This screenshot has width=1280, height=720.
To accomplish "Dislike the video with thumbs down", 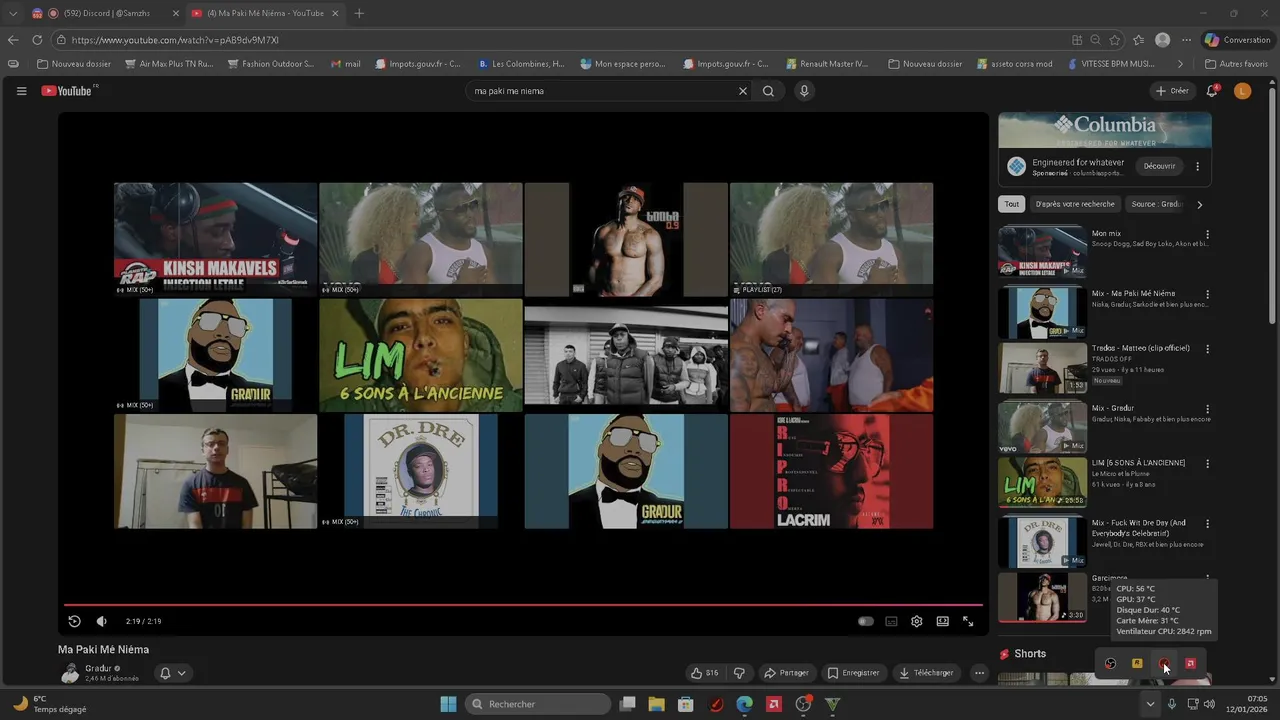I will [739, 673].
